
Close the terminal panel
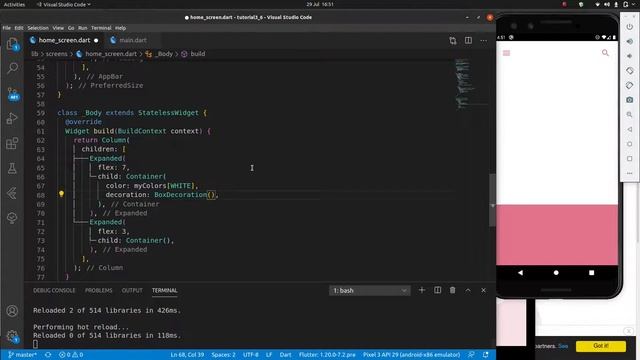[x=483, y=290]
